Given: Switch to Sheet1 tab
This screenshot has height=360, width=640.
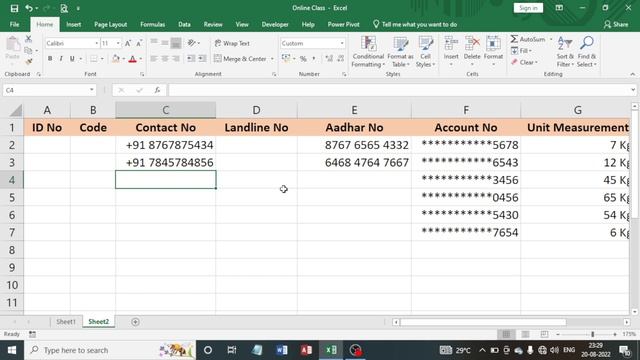Looking at the screenshot, I should click(66, 322).
